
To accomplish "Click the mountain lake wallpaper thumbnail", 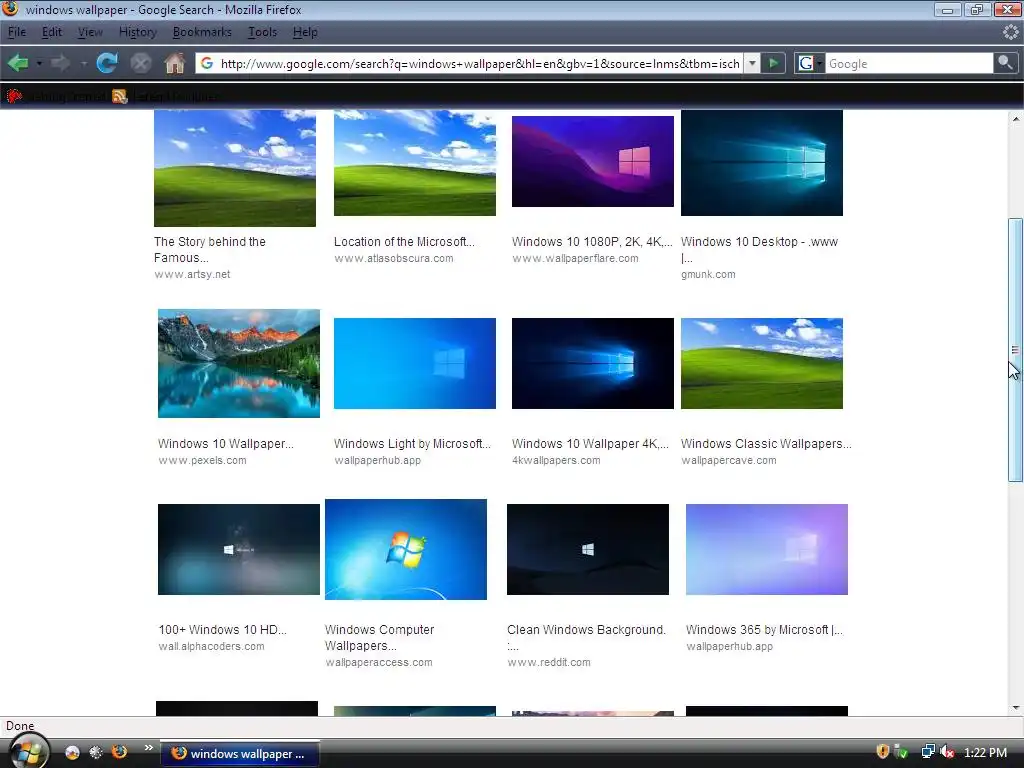I will pyautogui.click(x=239, y=363).
